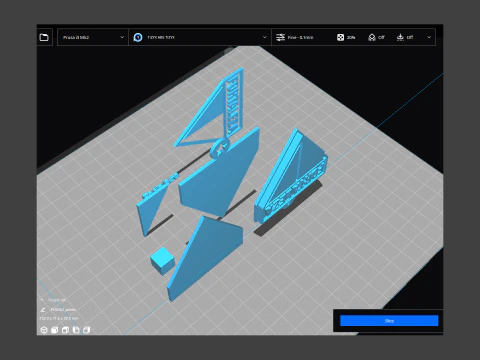Switch to front view cube icon
The width and height of the screenshot is (480, 360).
coord(55,330)
